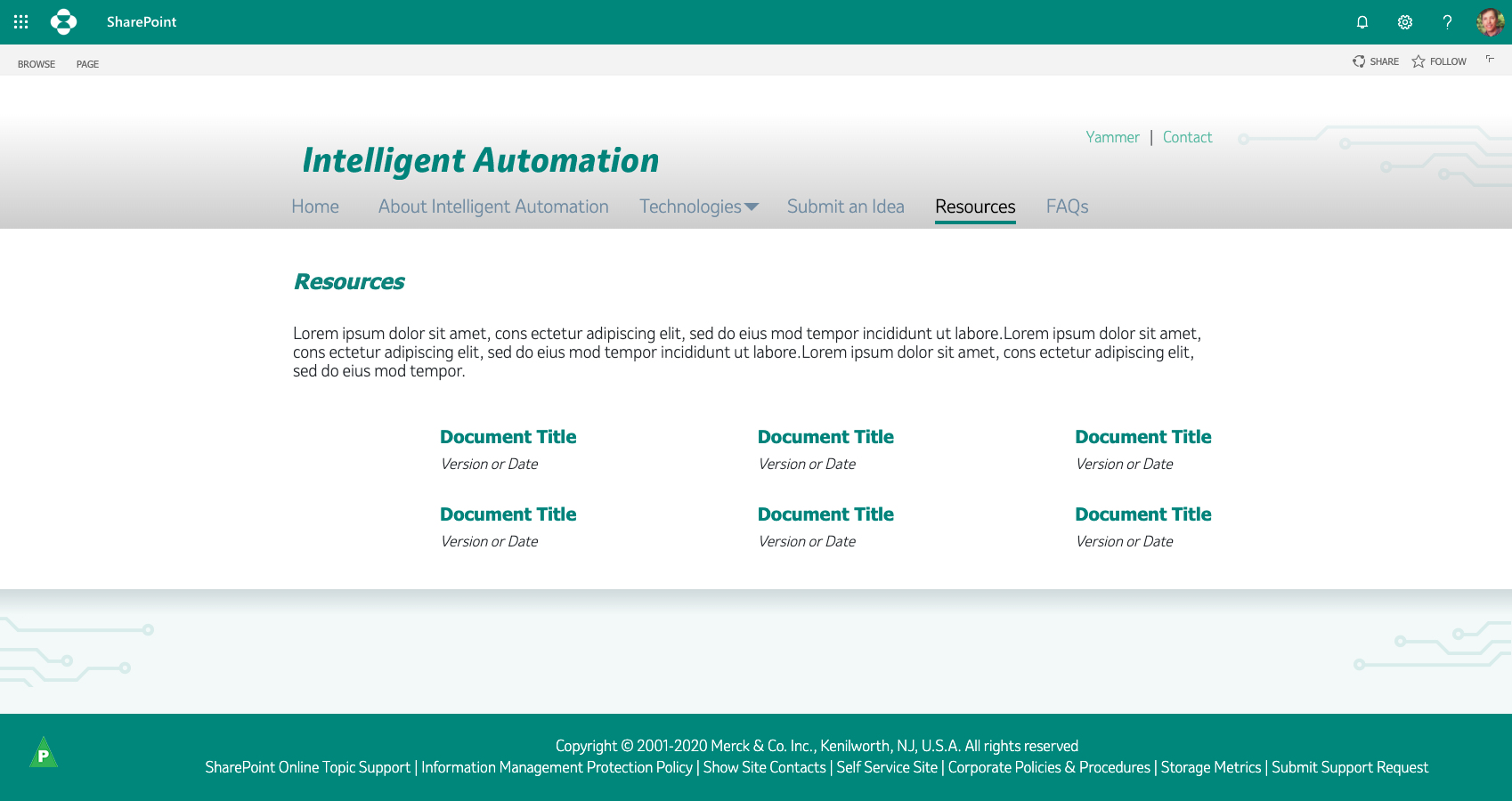Open the BROWSE ribbon tab
1512x801 pixels.
point(37,64)
